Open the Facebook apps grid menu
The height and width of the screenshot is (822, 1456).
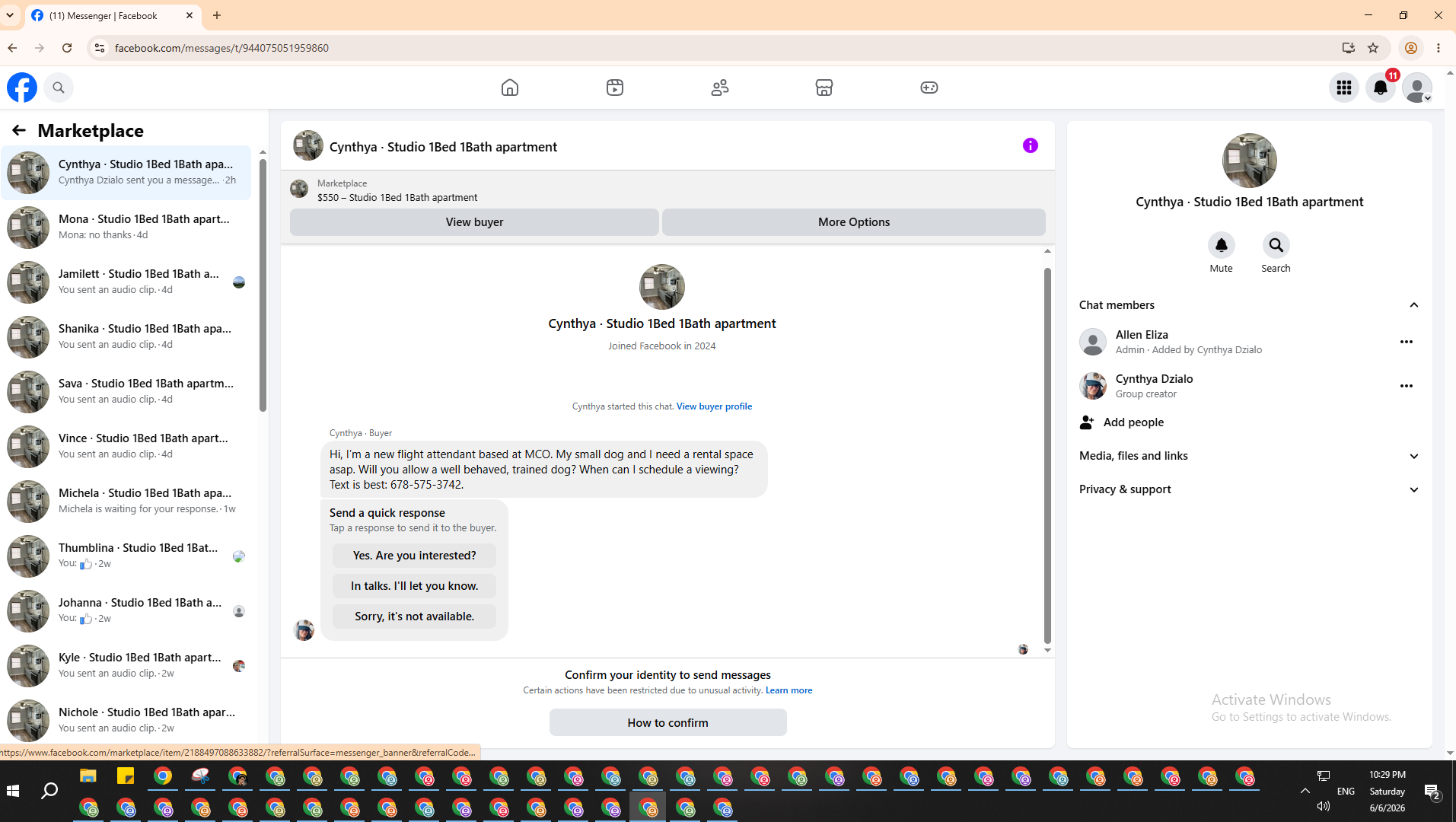tap(1344, 88)
